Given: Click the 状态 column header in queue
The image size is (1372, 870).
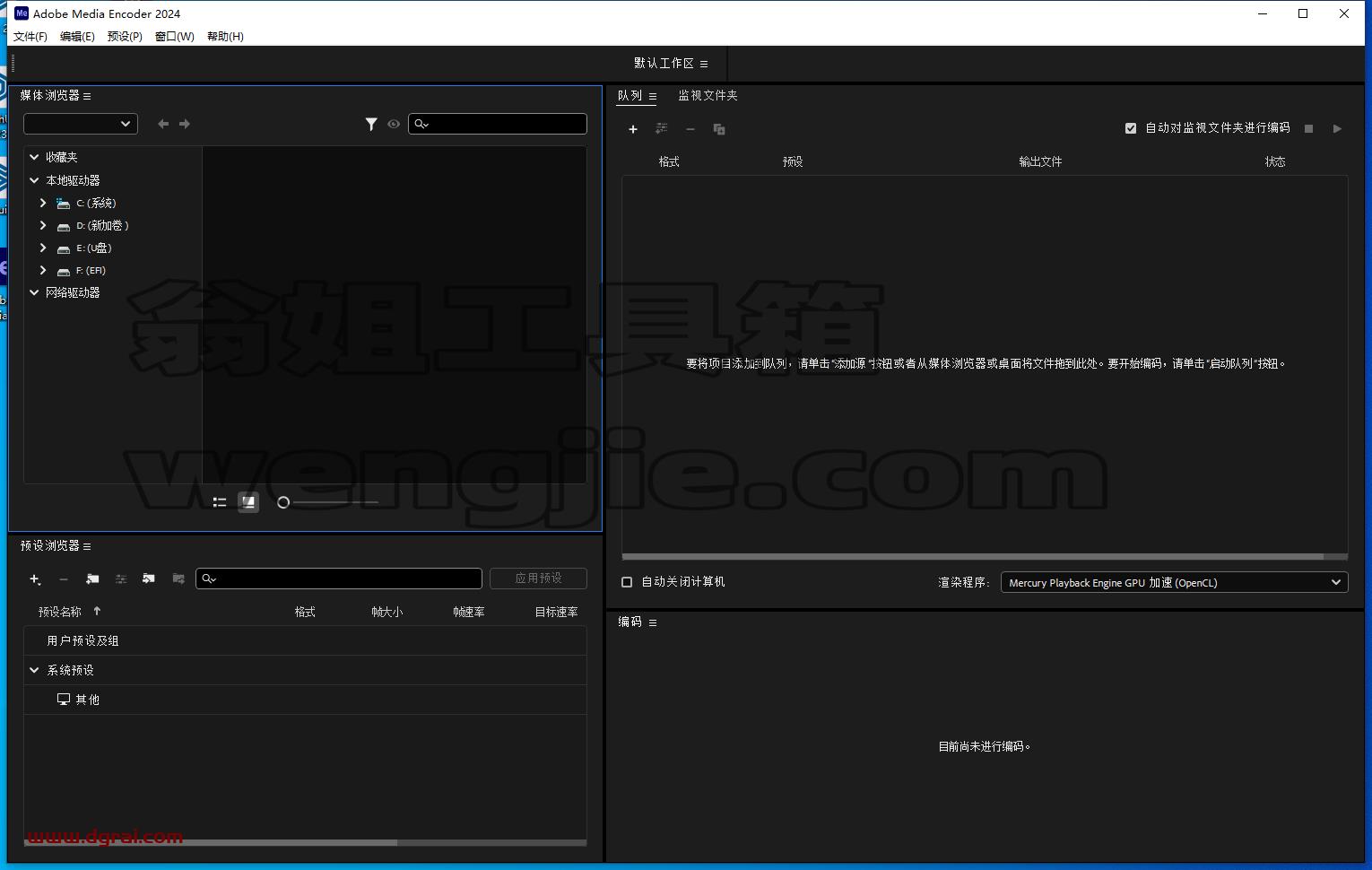Looking at the screenshot, I should click(1275, 162).
